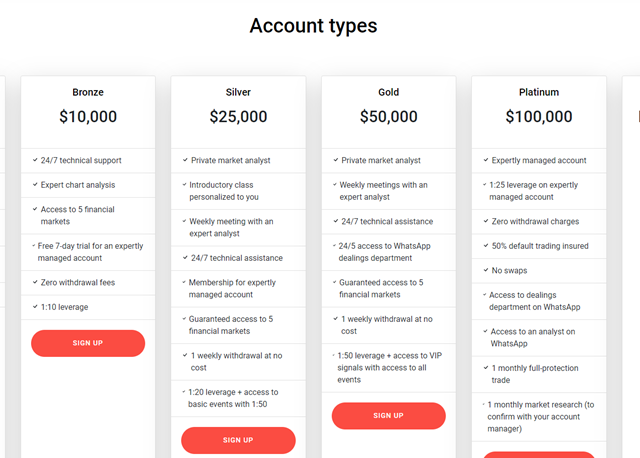
Task: Click Silver's "Private market analyst" checkmark icon
Action: pyautogui.click(x=185, y=160)
